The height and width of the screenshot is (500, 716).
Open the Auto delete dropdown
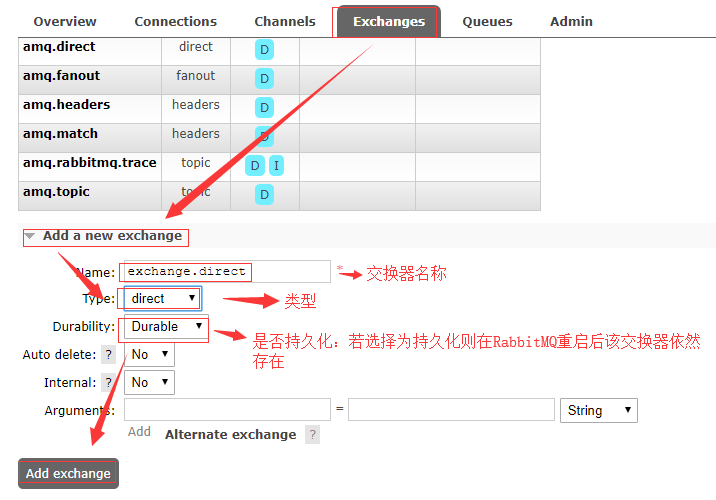coord(149,354)
